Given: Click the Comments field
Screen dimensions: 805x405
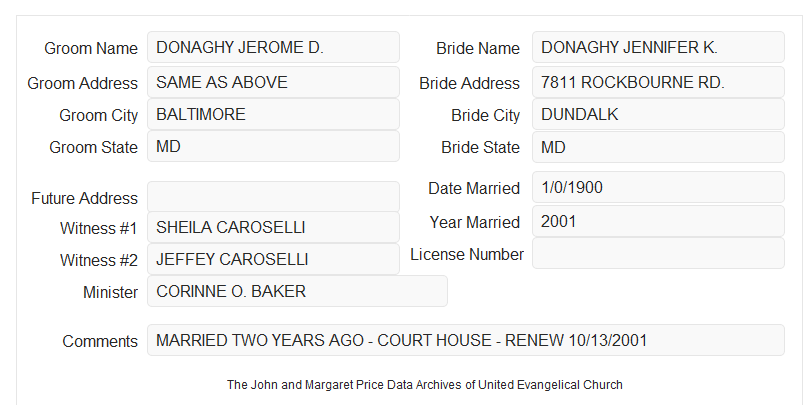Looking at the screenshot, I should 466,340.
